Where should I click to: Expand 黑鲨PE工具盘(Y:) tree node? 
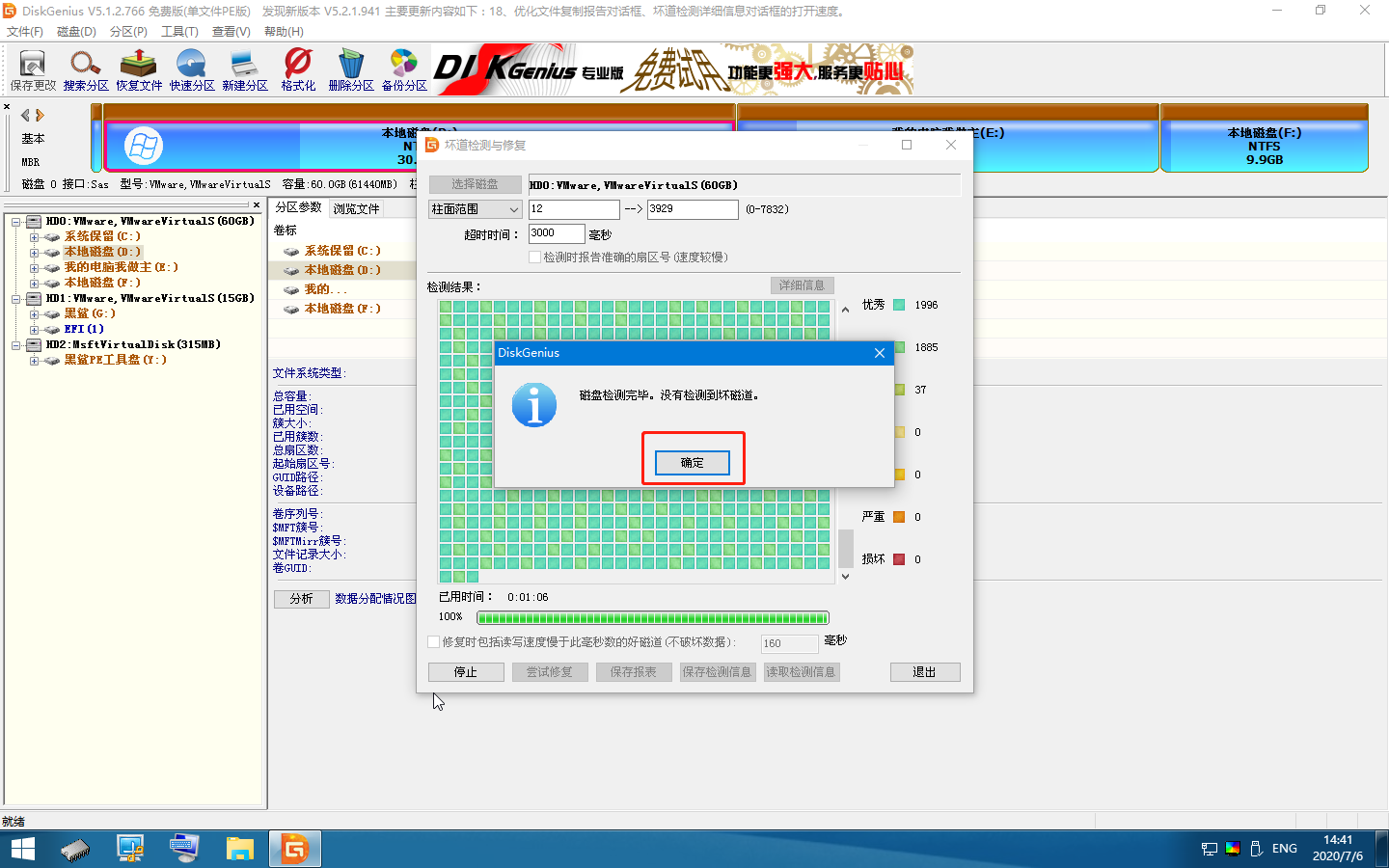(34, 361)
